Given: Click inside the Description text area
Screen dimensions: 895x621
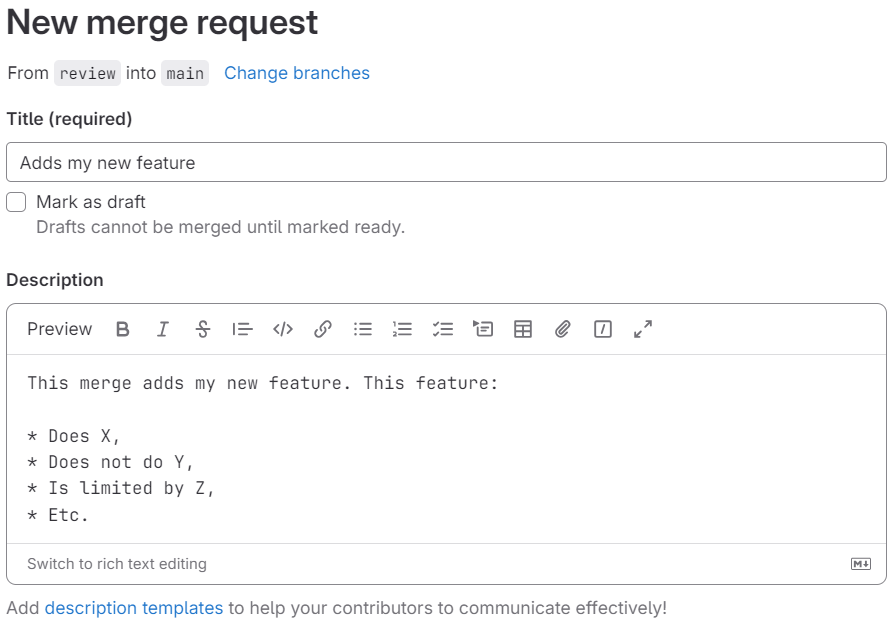Looking at the screenshot, I should pos(446,449).
